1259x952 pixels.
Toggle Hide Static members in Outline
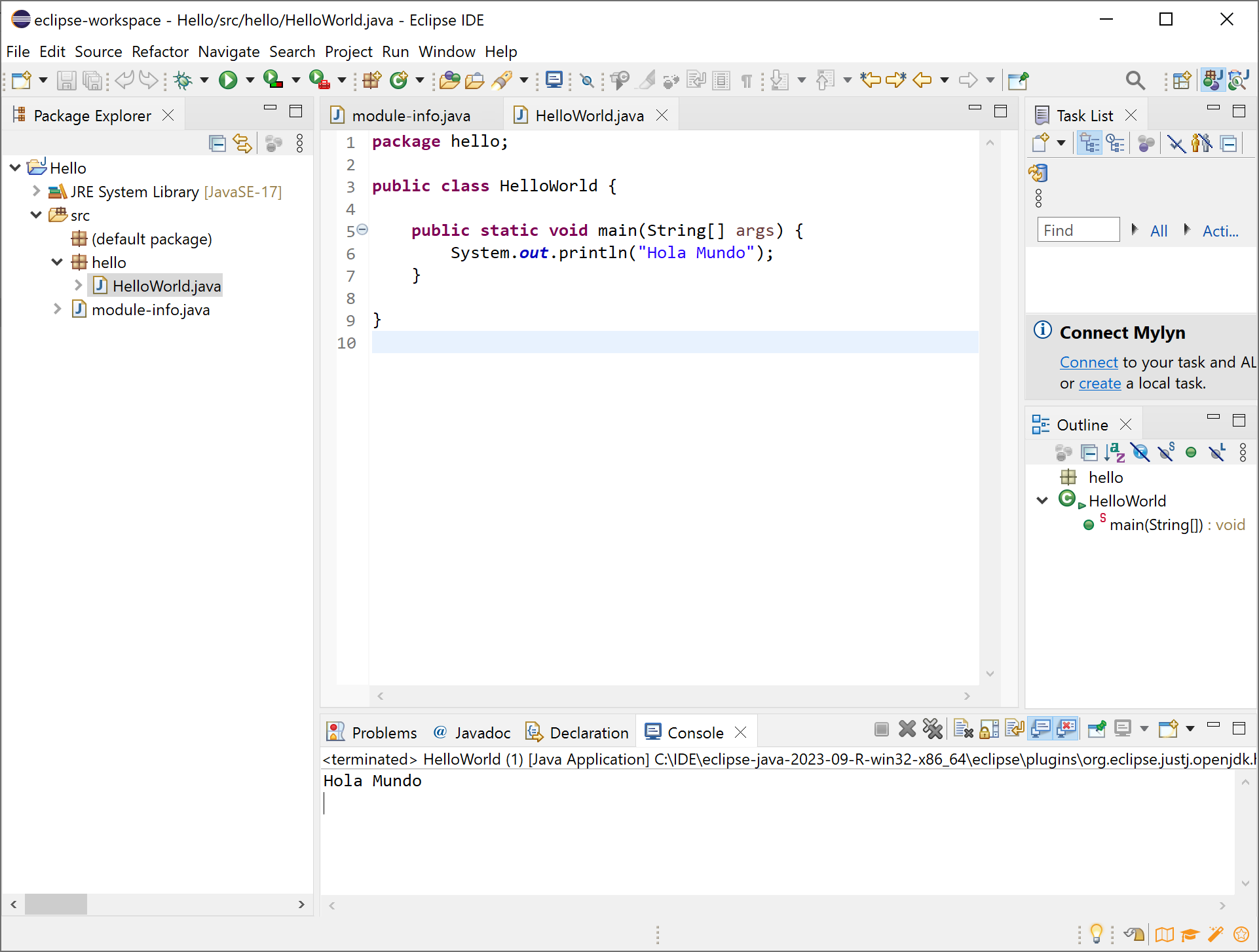tap(1166, 452)
